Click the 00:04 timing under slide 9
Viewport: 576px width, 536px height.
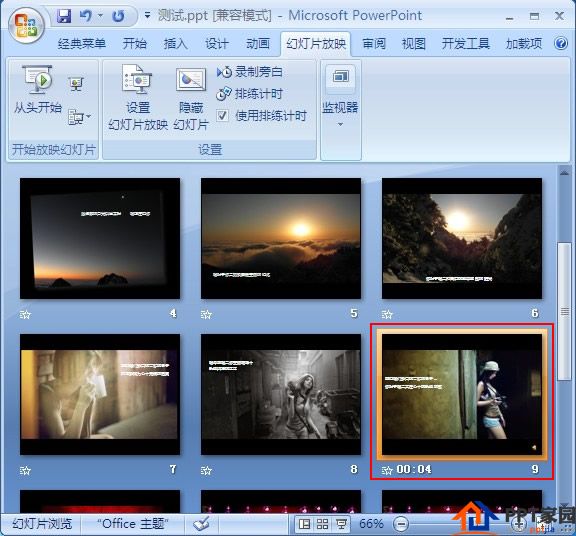pyautogui.click(x=414, y=470)
